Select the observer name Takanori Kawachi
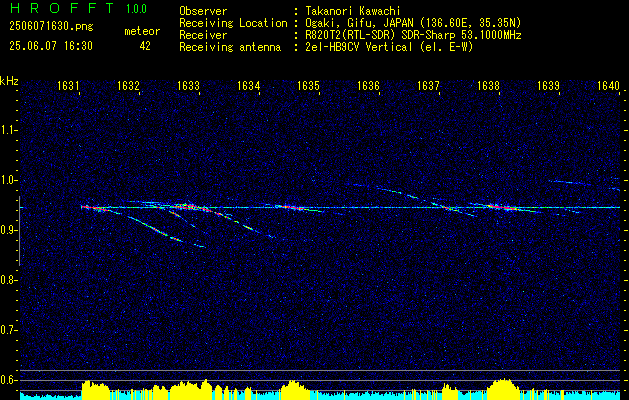The width and height of the screenshot is (629, 400). coord(352,11)
